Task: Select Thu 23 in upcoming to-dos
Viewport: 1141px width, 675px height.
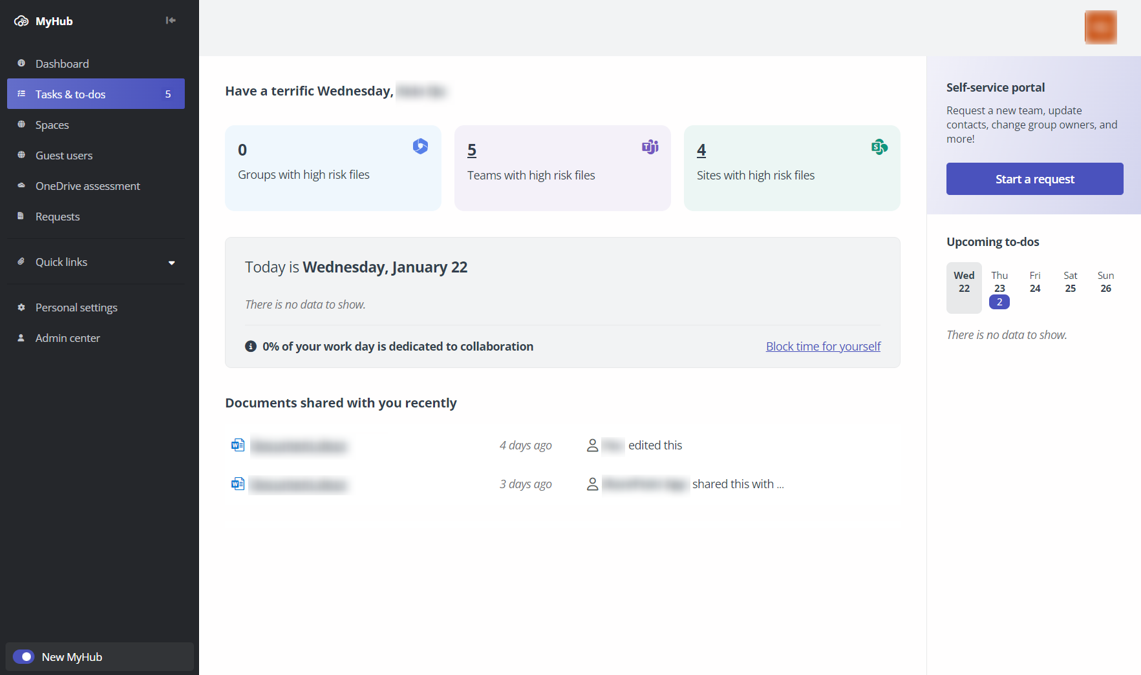Action: 999,287
